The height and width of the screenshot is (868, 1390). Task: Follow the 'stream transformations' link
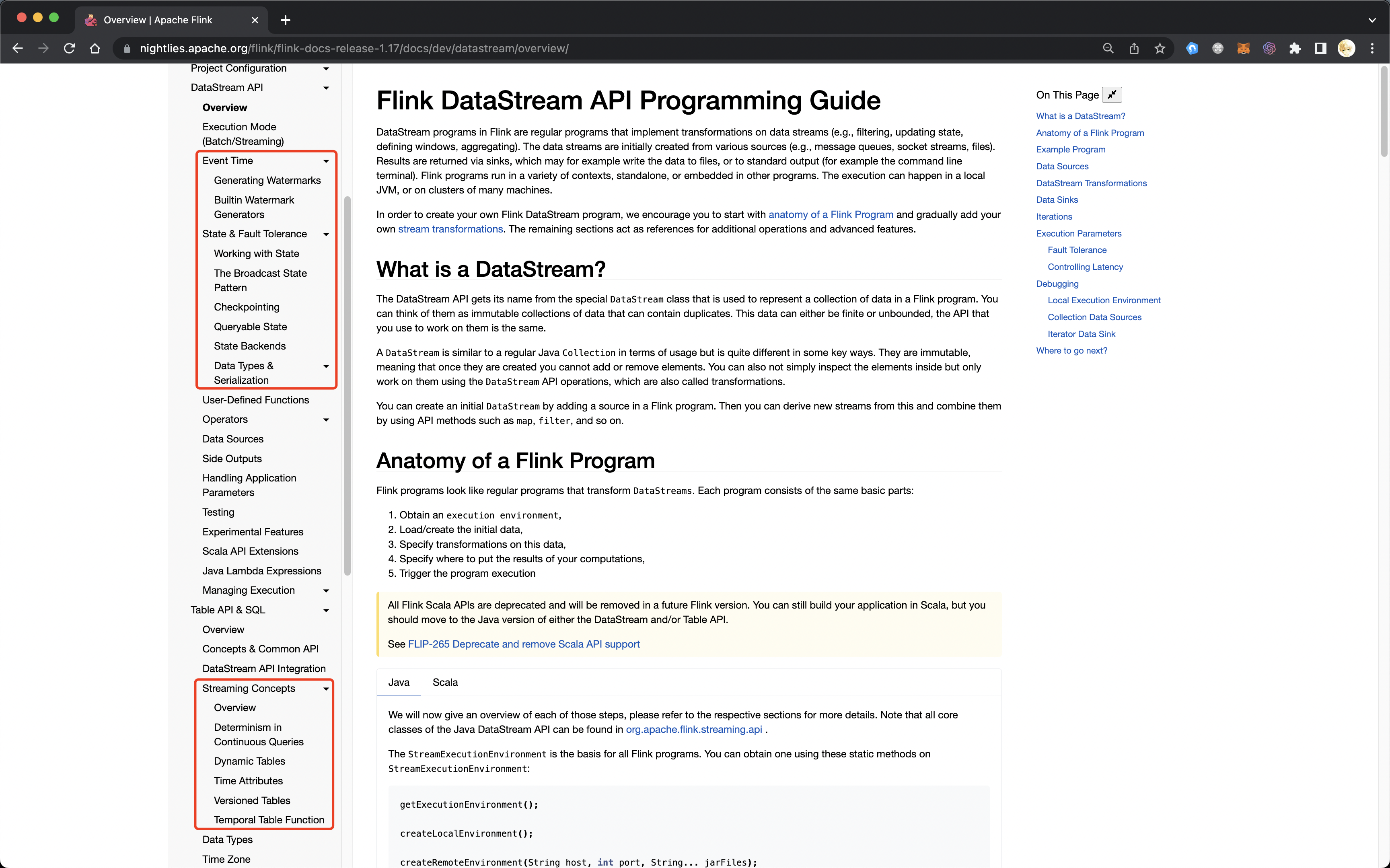click(x=450, y=229)
